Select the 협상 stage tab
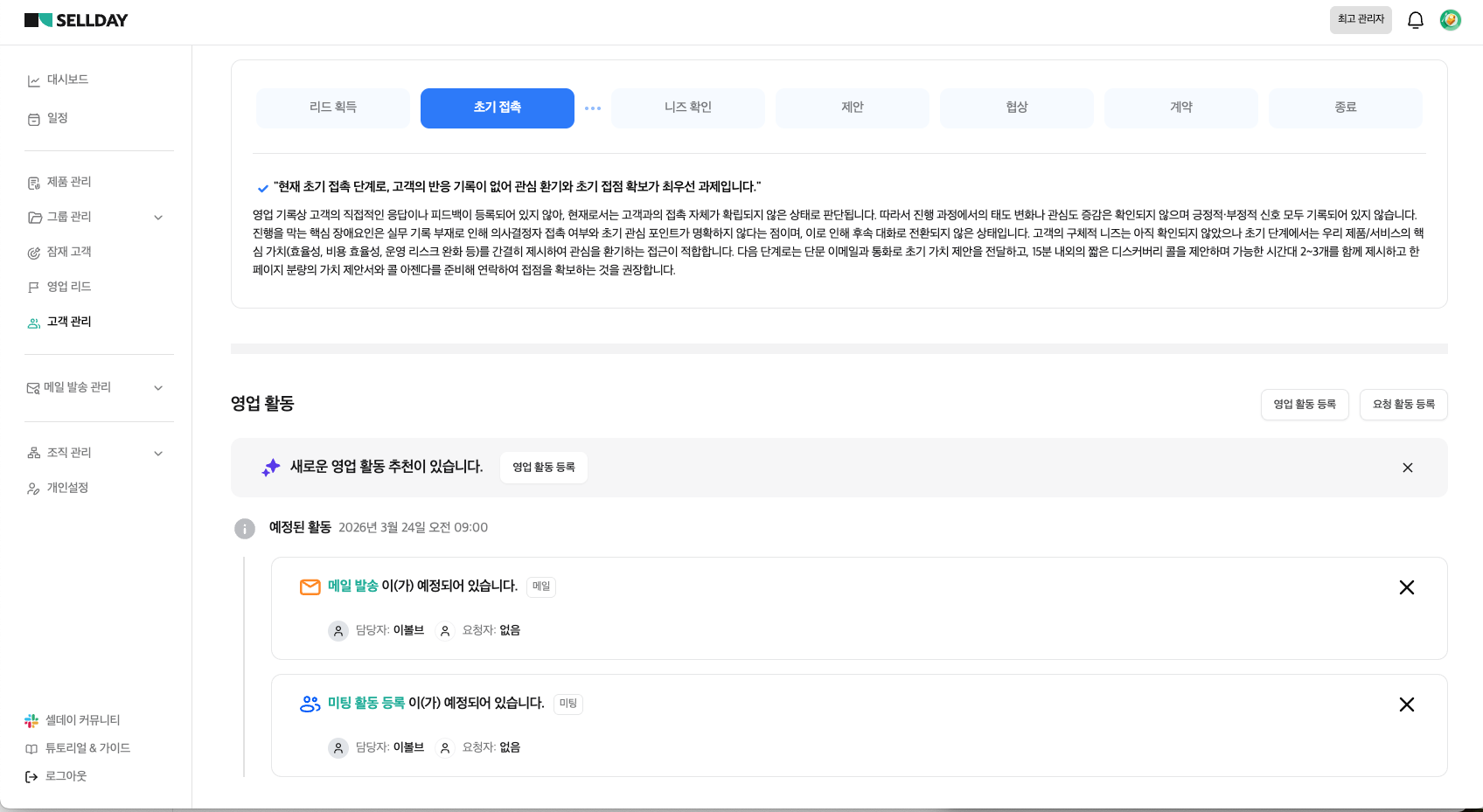The height and width of the screenshot is (812, 1483). click(1017, 108)
